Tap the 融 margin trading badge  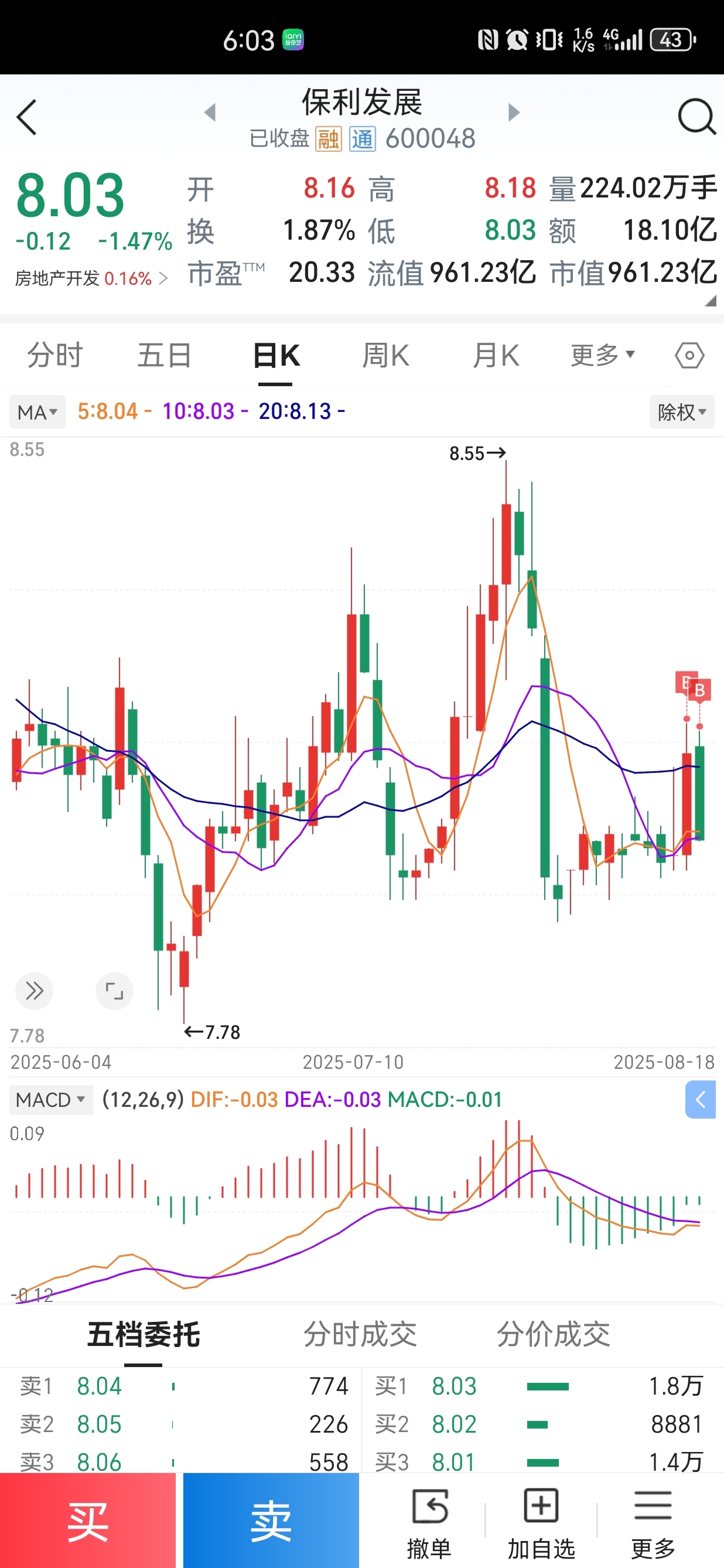pyautogui.click(x=329, y=139)
